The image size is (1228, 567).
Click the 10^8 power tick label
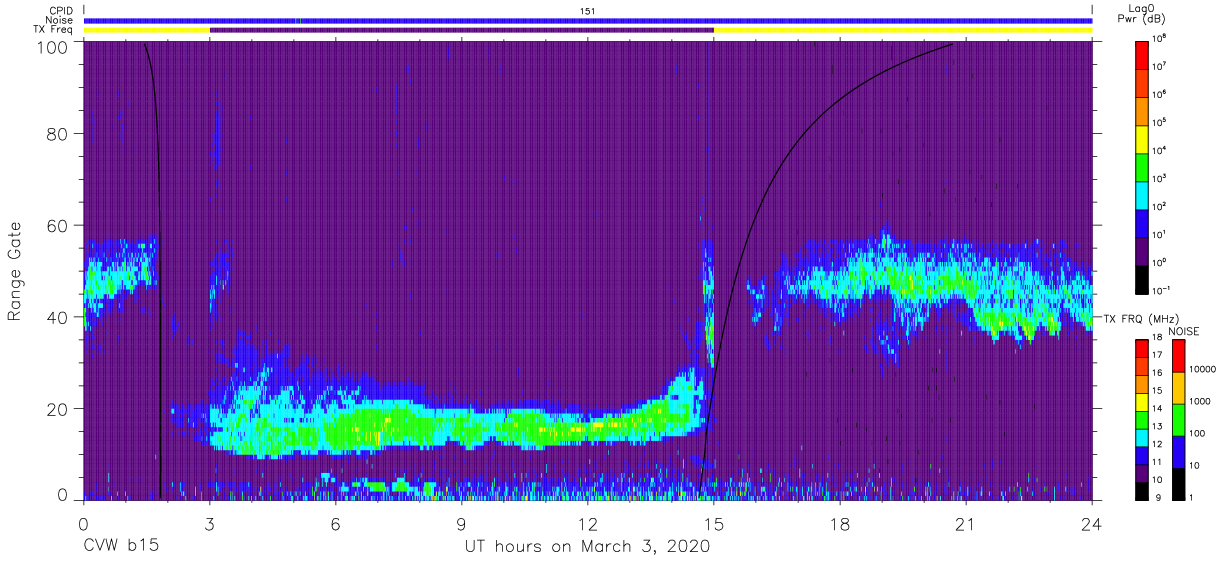click(x=1160, y=38)
